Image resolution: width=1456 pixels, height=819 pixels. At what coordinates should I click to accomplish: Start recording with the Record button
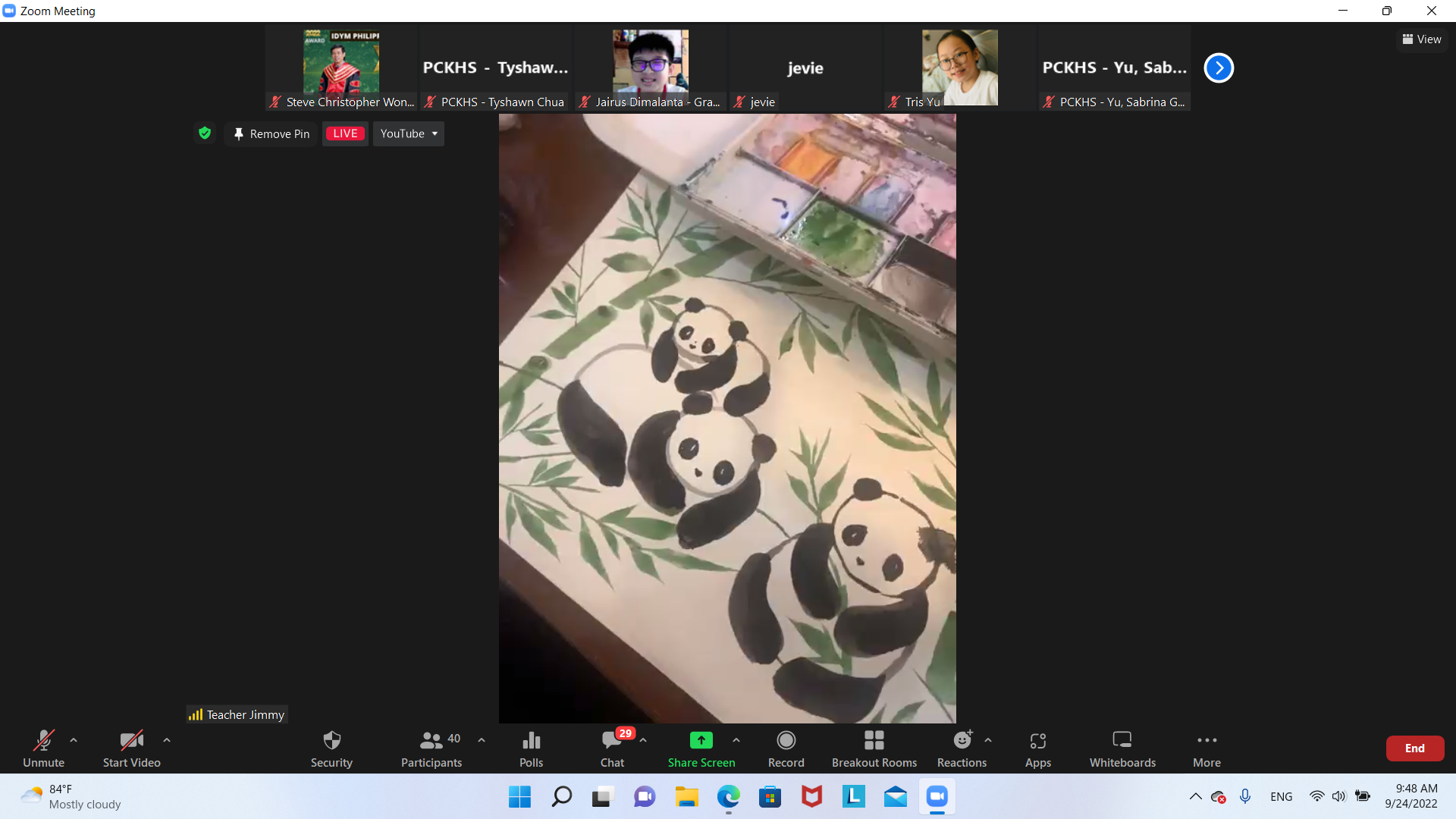[x=786, y=748]
